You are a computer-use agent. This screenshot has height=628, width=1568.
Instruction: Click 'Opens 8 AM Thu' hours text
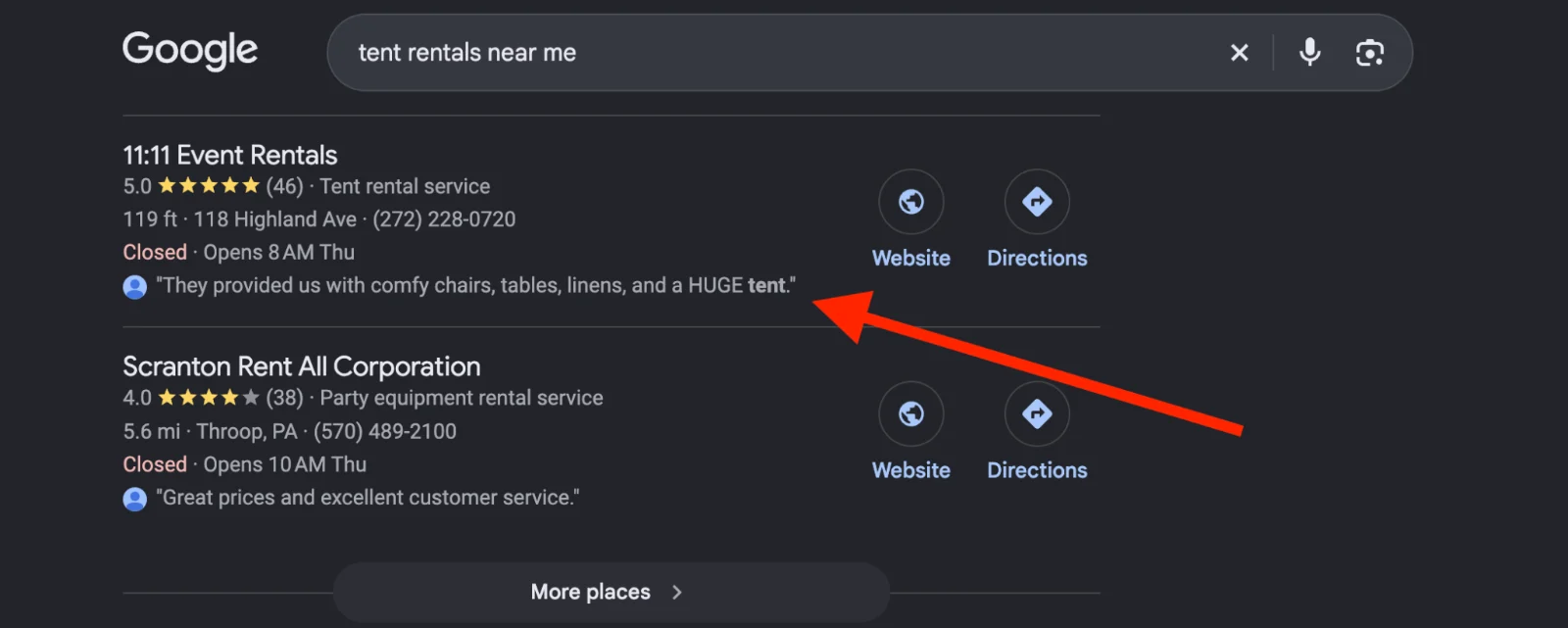[x=278, y=253]
